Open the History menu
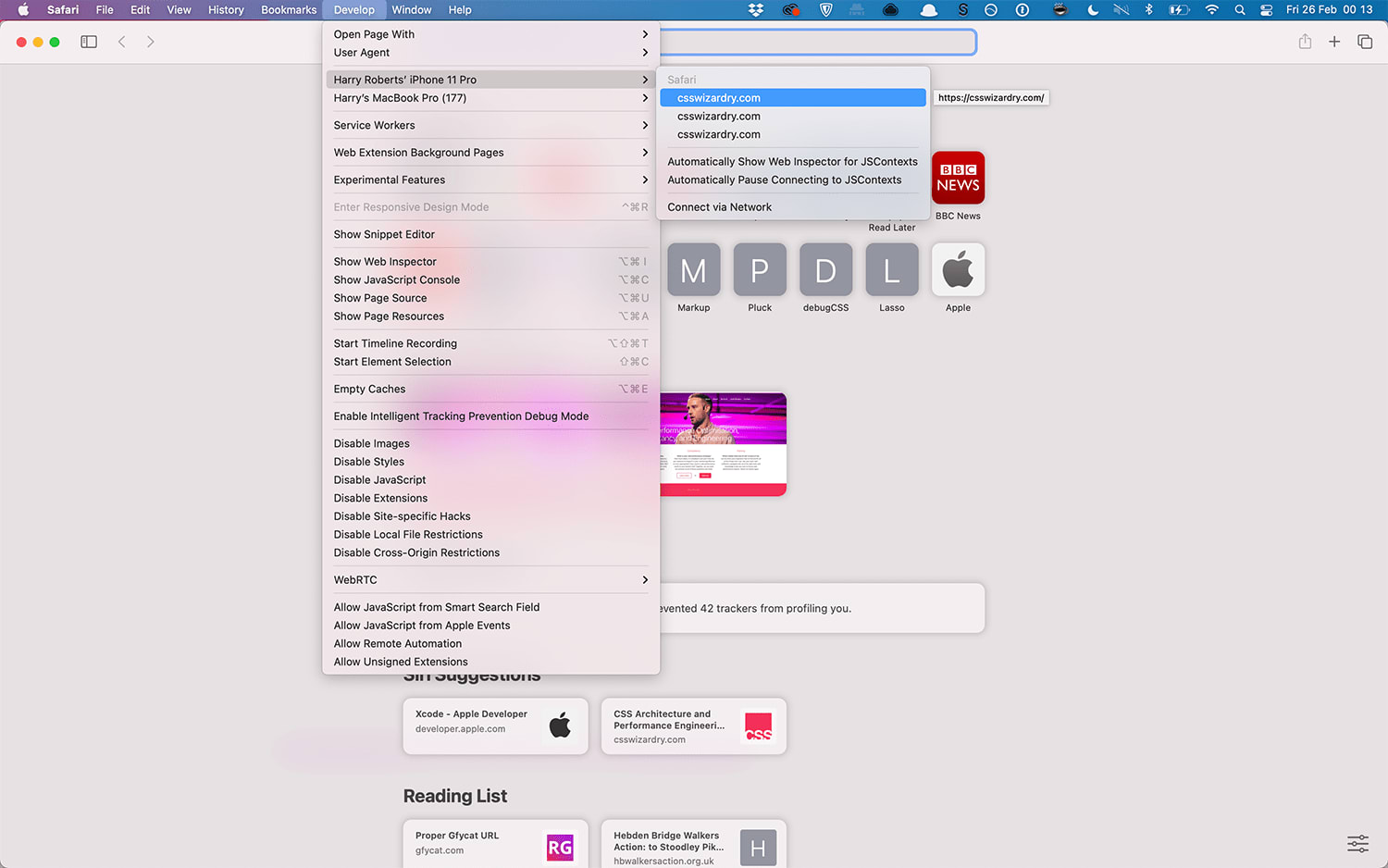The image size is (1388, 868). [226, 10]
